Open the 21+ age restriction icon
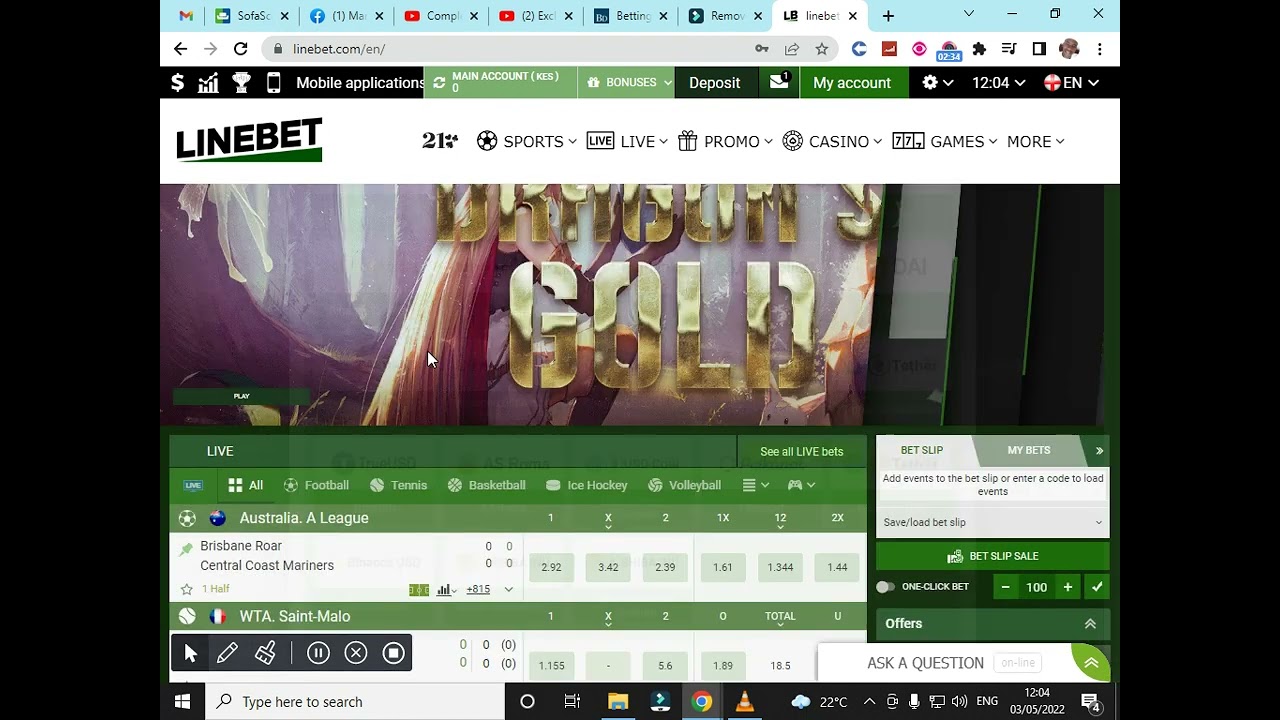Screen dimensions: 1280x720 tap(440, 141)
